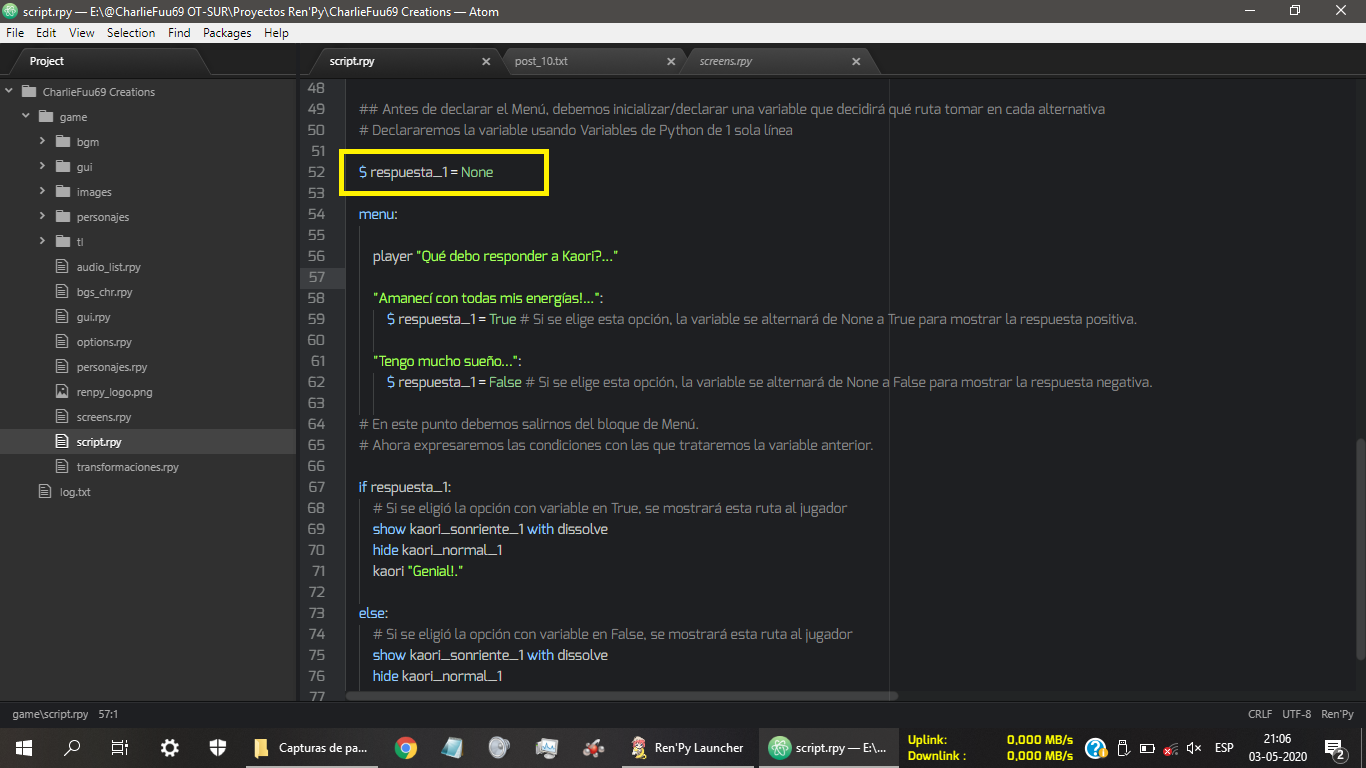Open the Selection menu
The height and width of the screenshot is (768, 1366).
(x=131, y=33)
